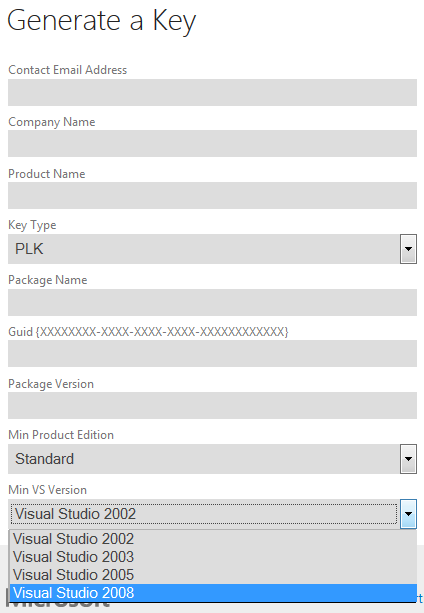Screen dimensions: 424x613
Task: Click the Package Name text field
Action: (212, 302)
